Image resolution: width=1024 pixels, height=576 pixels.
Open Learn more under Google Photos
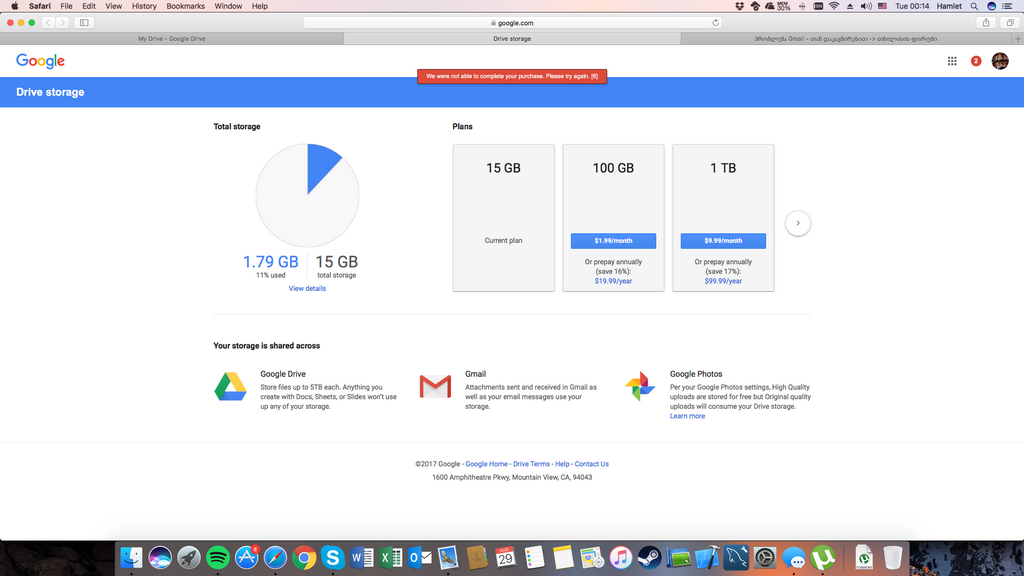pos(687,416)
